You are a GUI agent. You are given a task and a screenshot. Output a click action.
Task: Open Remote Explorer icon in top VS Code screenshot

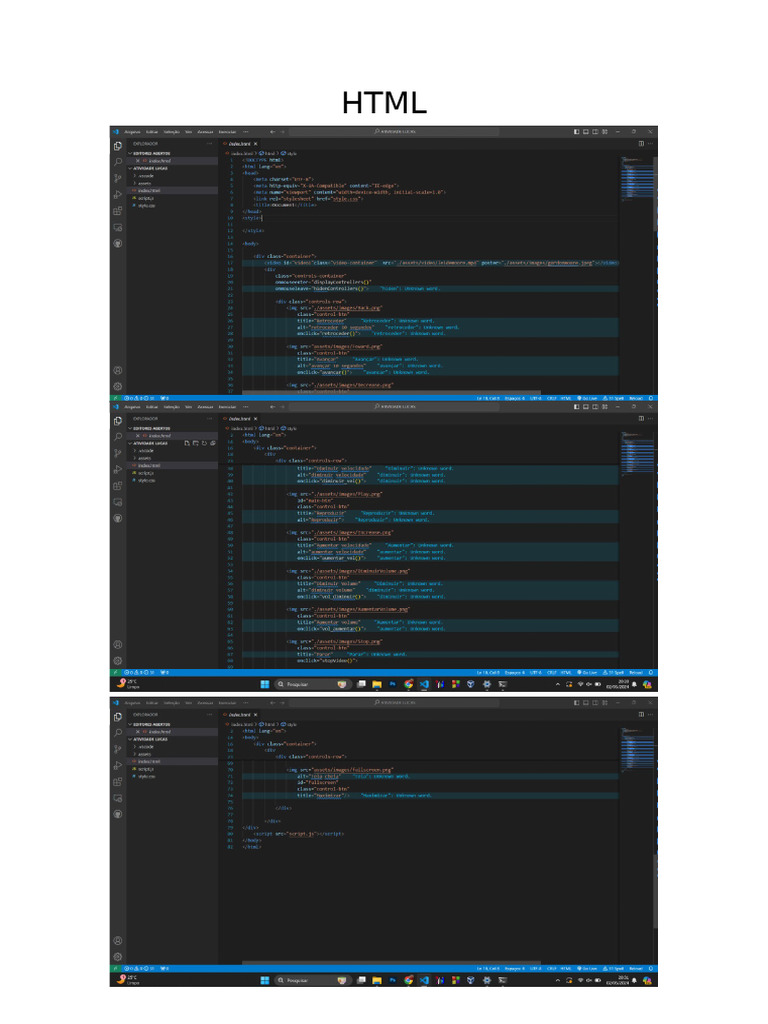coord(118,227)
